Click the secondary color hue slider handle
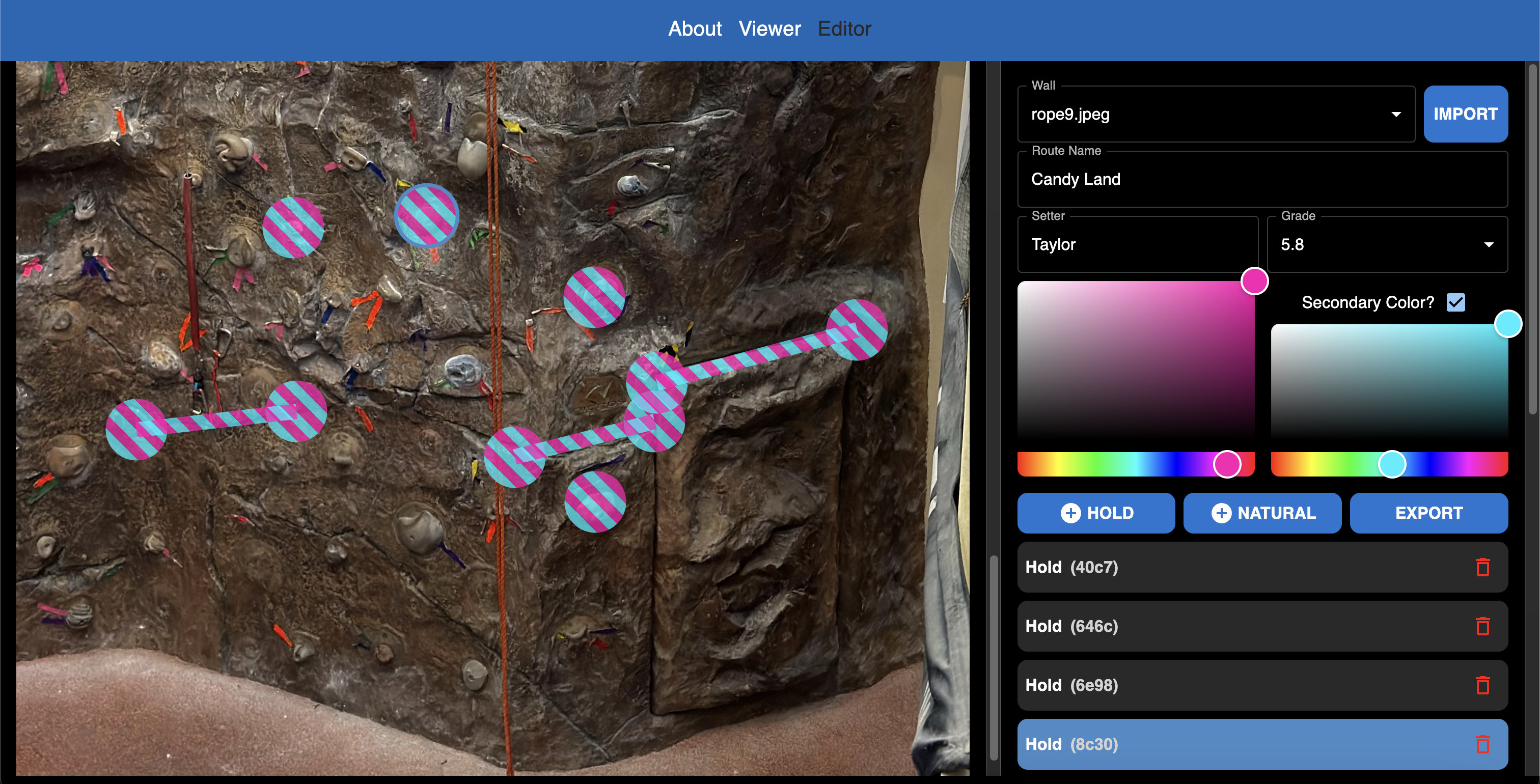 [x=1392, y=464]
